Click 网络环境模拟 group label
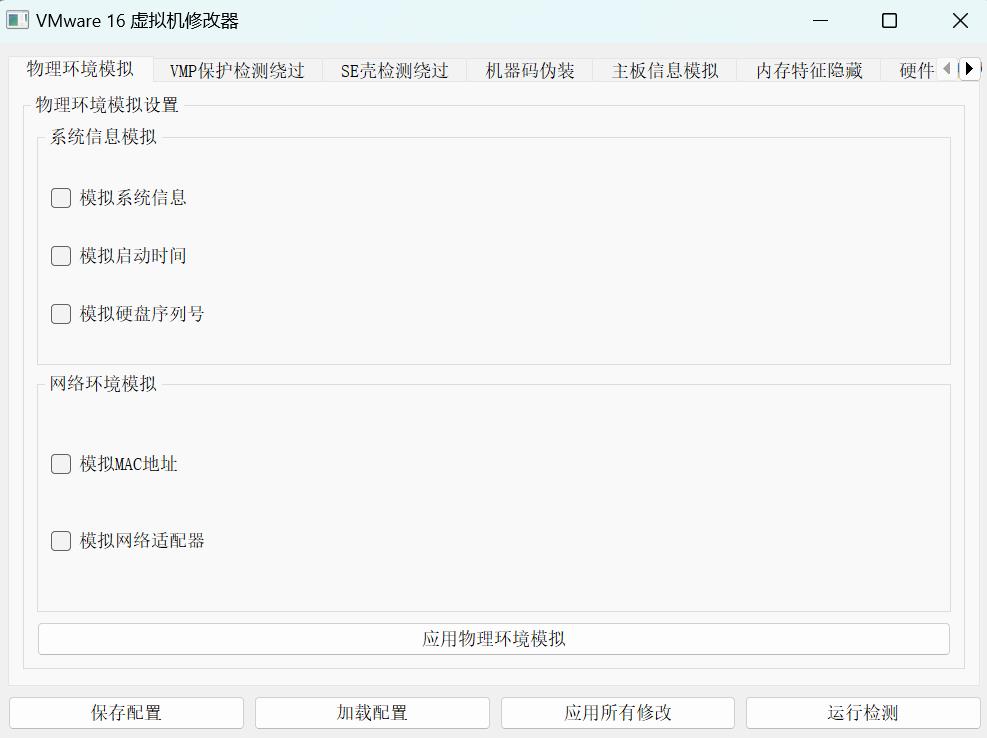 (103, 383)
